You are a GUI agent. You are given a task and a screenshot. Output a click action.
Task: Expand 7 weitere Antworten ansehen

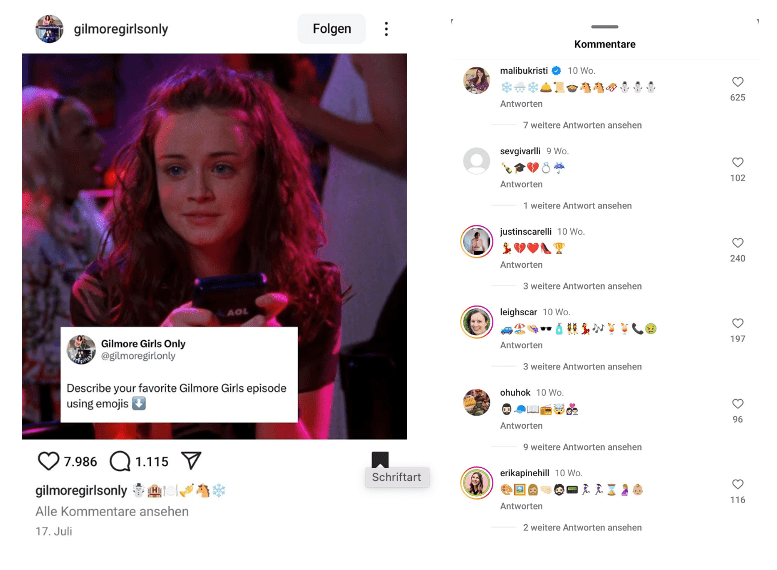click(582, 125)
